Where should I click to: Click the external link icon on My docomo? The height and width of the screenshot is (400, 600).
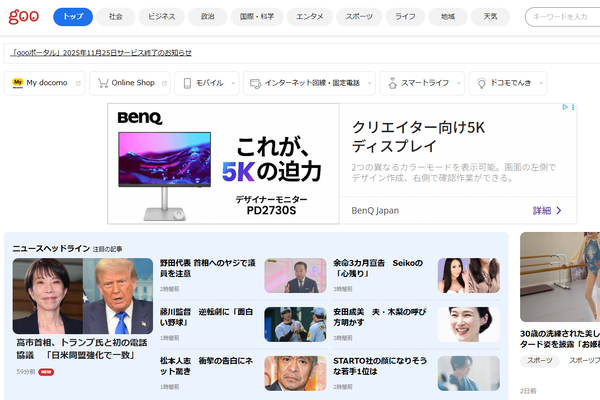point(78,83)
